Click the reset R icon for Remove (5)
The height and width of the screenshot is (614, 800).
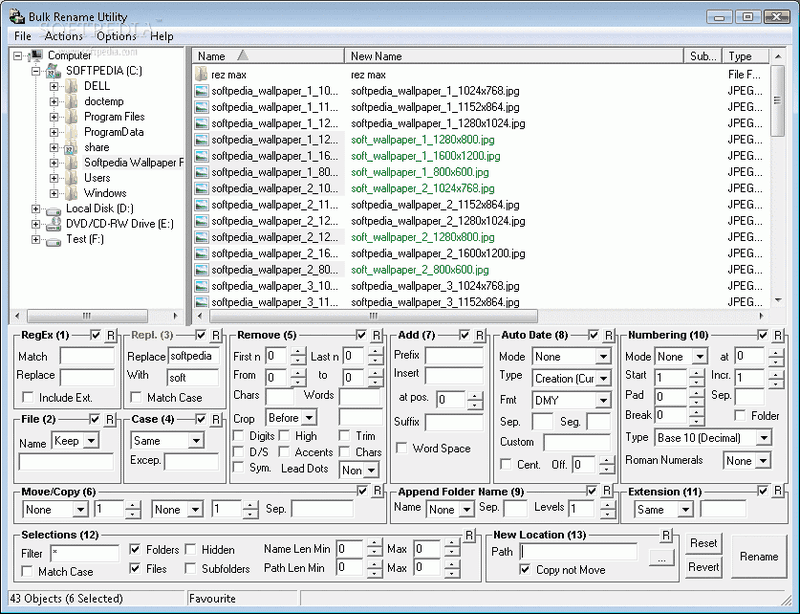(377, 335)
